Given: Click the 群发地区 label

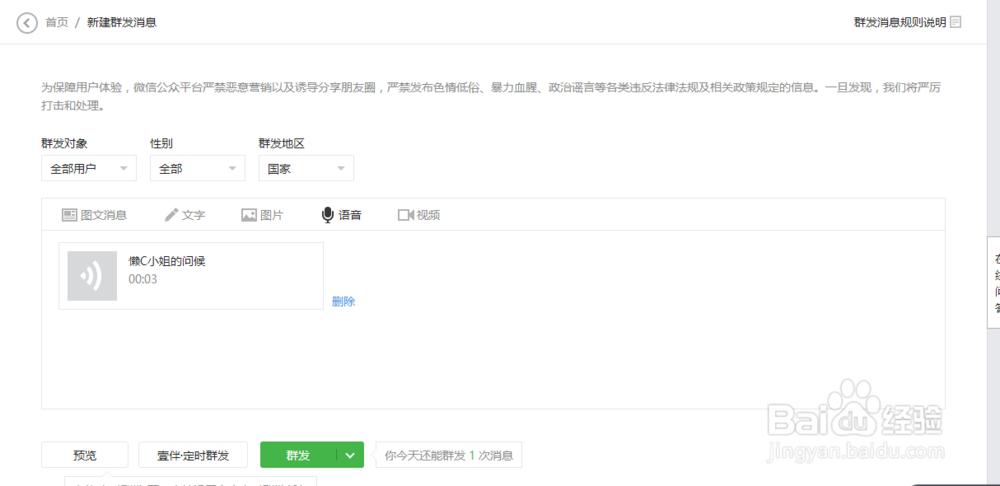Looking at the screenshot, I should pyautogui.click(x=281, y=144).
